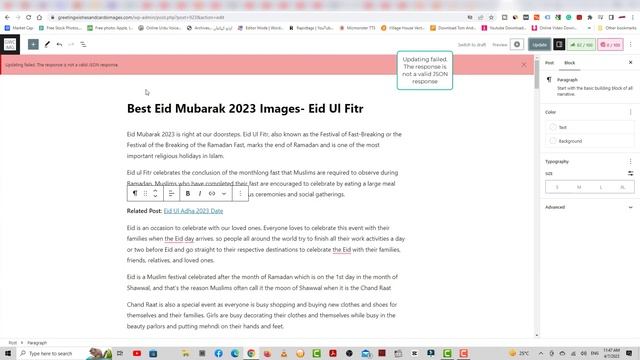Image resolution: width=640 pixels, height=360 pixels.
Task: Expand the Advanced panel
Action: point(589,207)
